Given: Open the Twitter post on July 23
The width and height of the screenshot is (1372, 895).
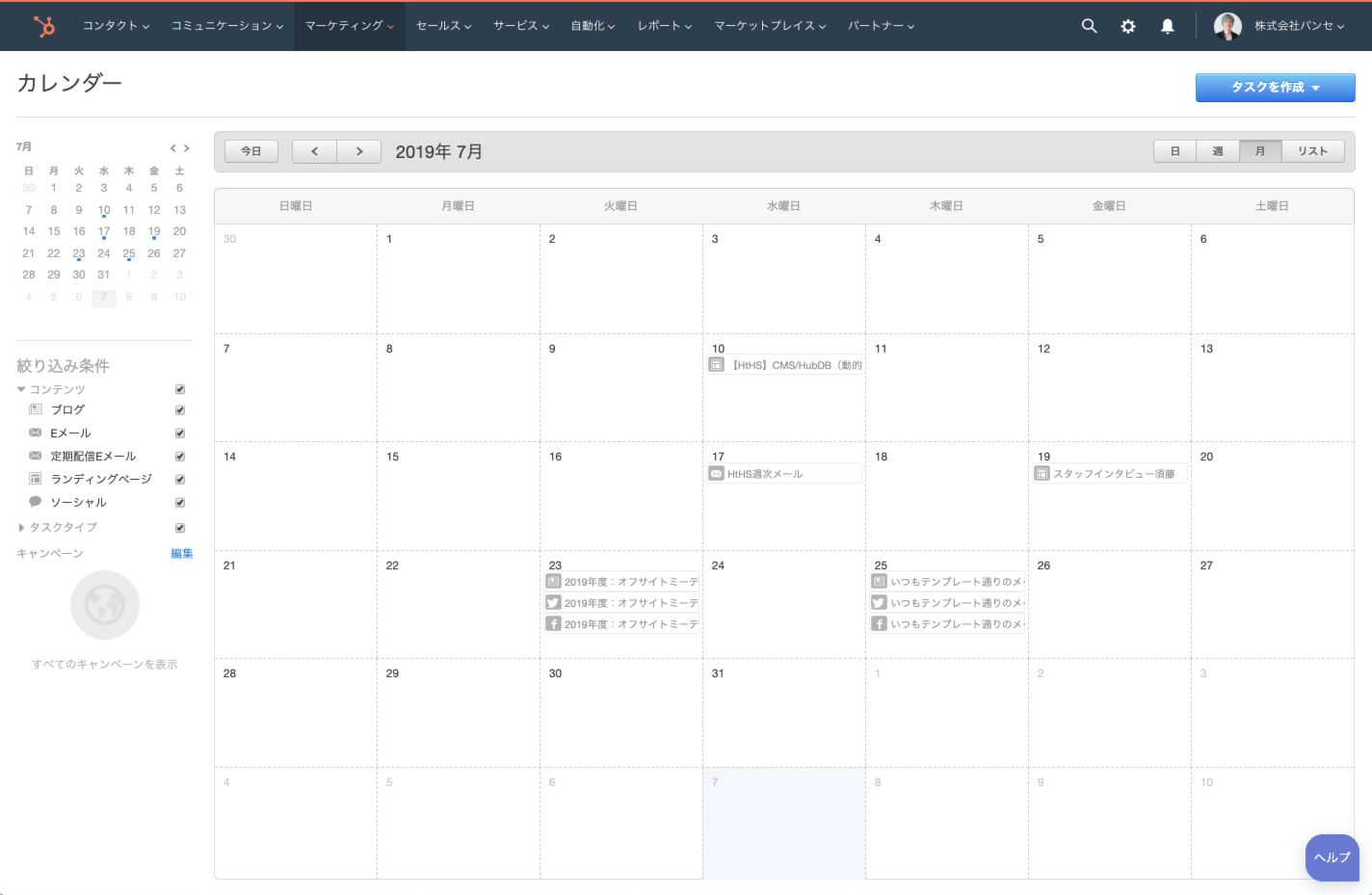Looking at the screenshot, I should coord(622,603).
